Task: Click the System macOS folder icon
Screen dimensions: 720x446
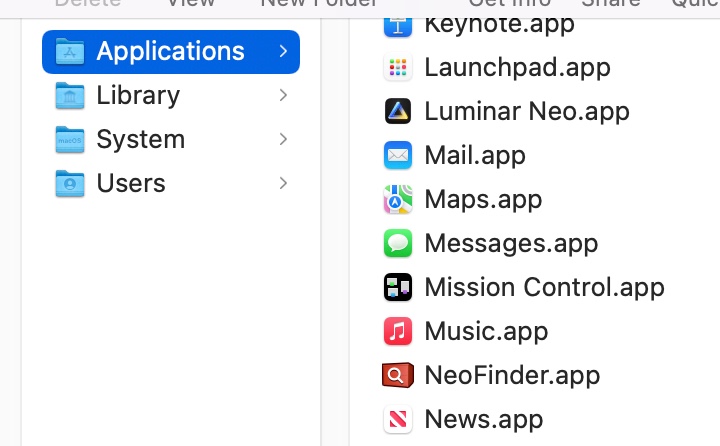Action: [x=70, y=140]
